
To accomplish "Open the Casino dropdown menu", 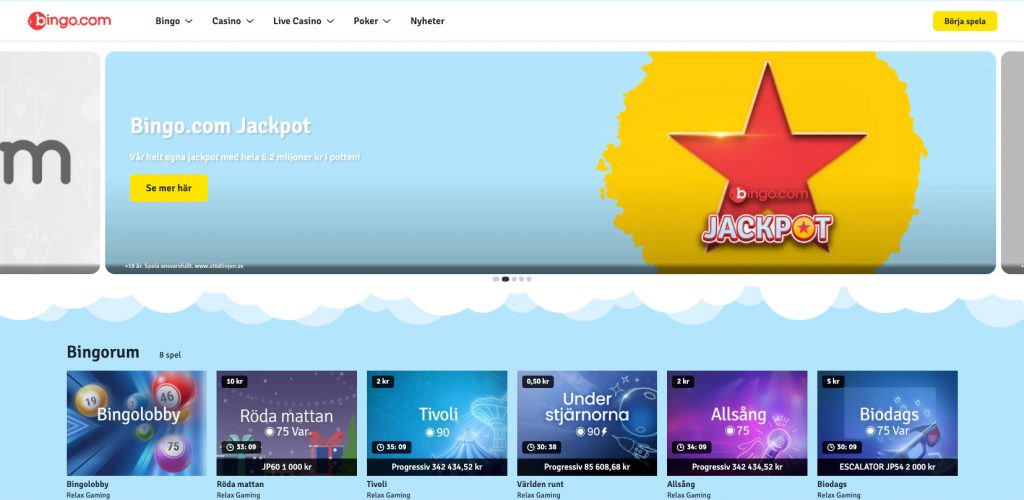I will tap(233, 21).
